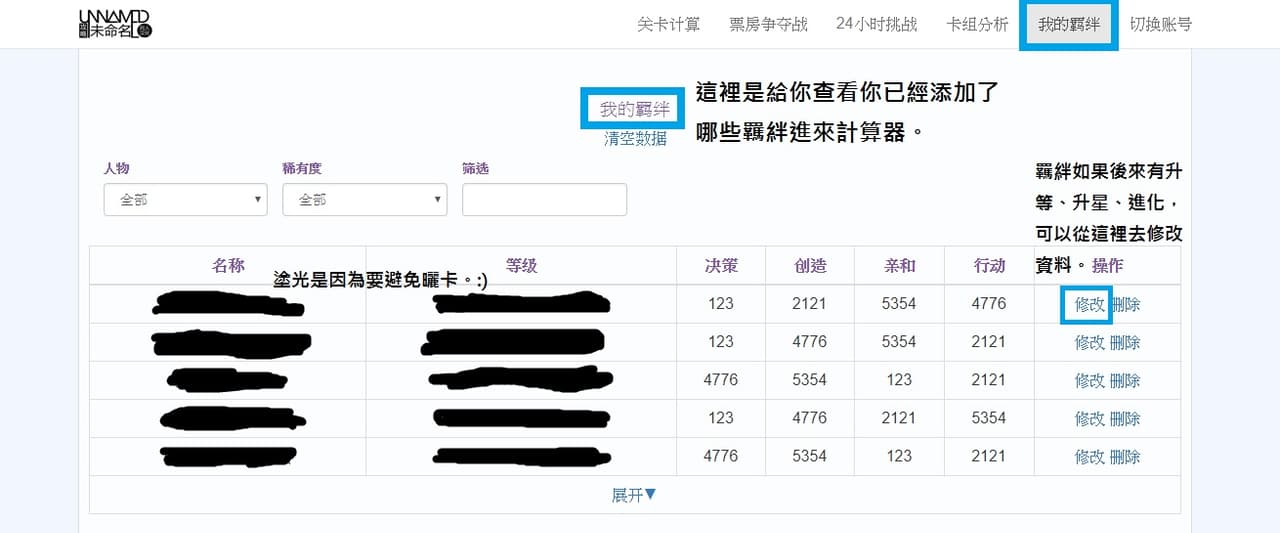Open the 24小时挑战 nav item
The image size is (1280, 533).
876,24
